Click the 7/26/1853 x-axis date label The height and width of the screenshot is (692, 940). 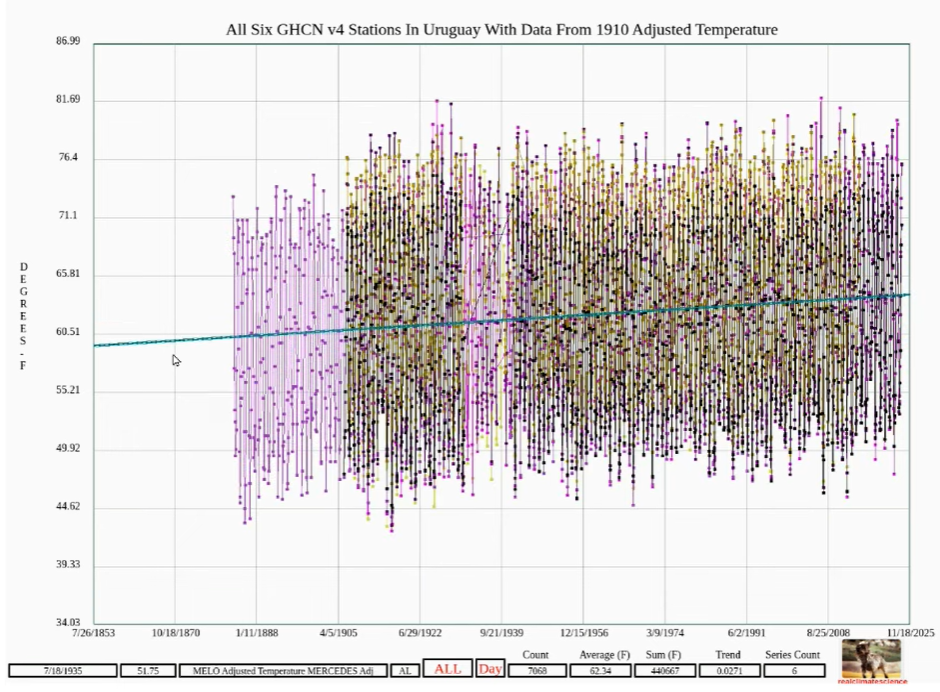(94, 633)
